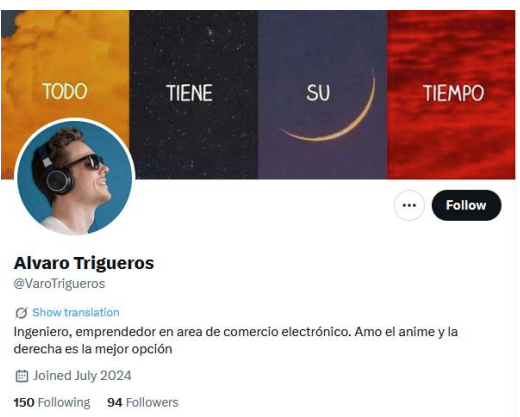Click the TODO word in banner
The height and width of the screenshot is (417, 520).
[x=65, y=91]
